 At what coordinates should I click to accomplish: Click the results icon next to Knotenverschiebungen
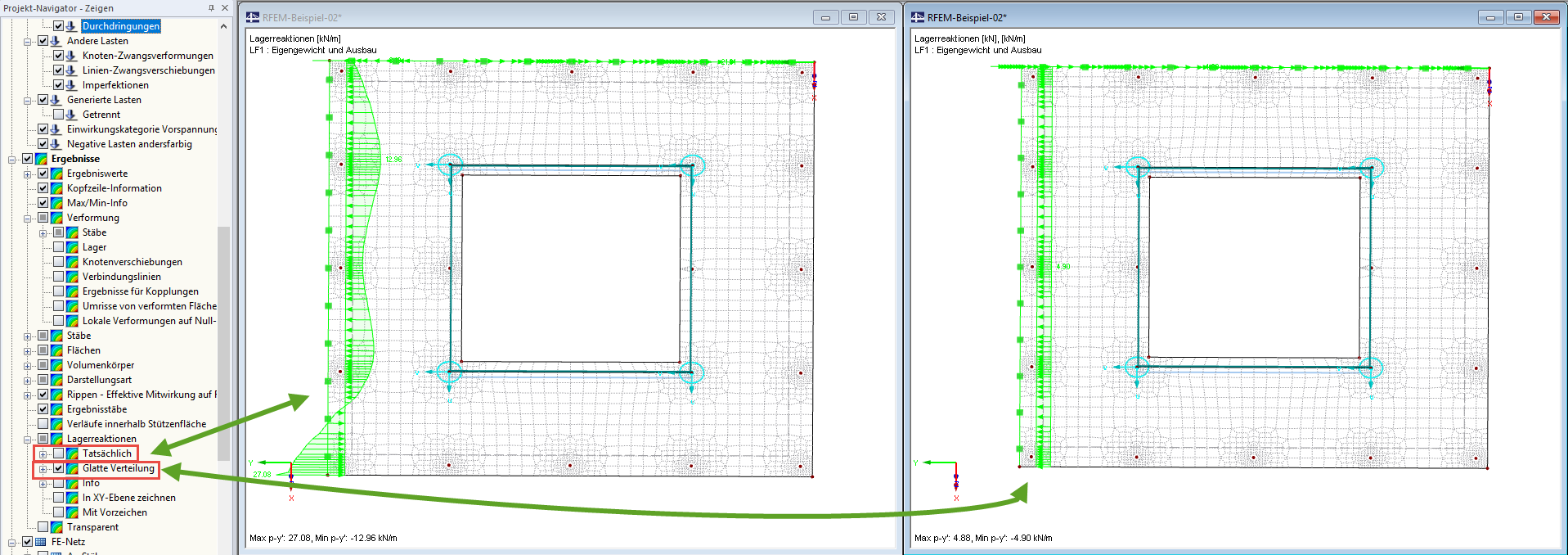click(72, 262)
